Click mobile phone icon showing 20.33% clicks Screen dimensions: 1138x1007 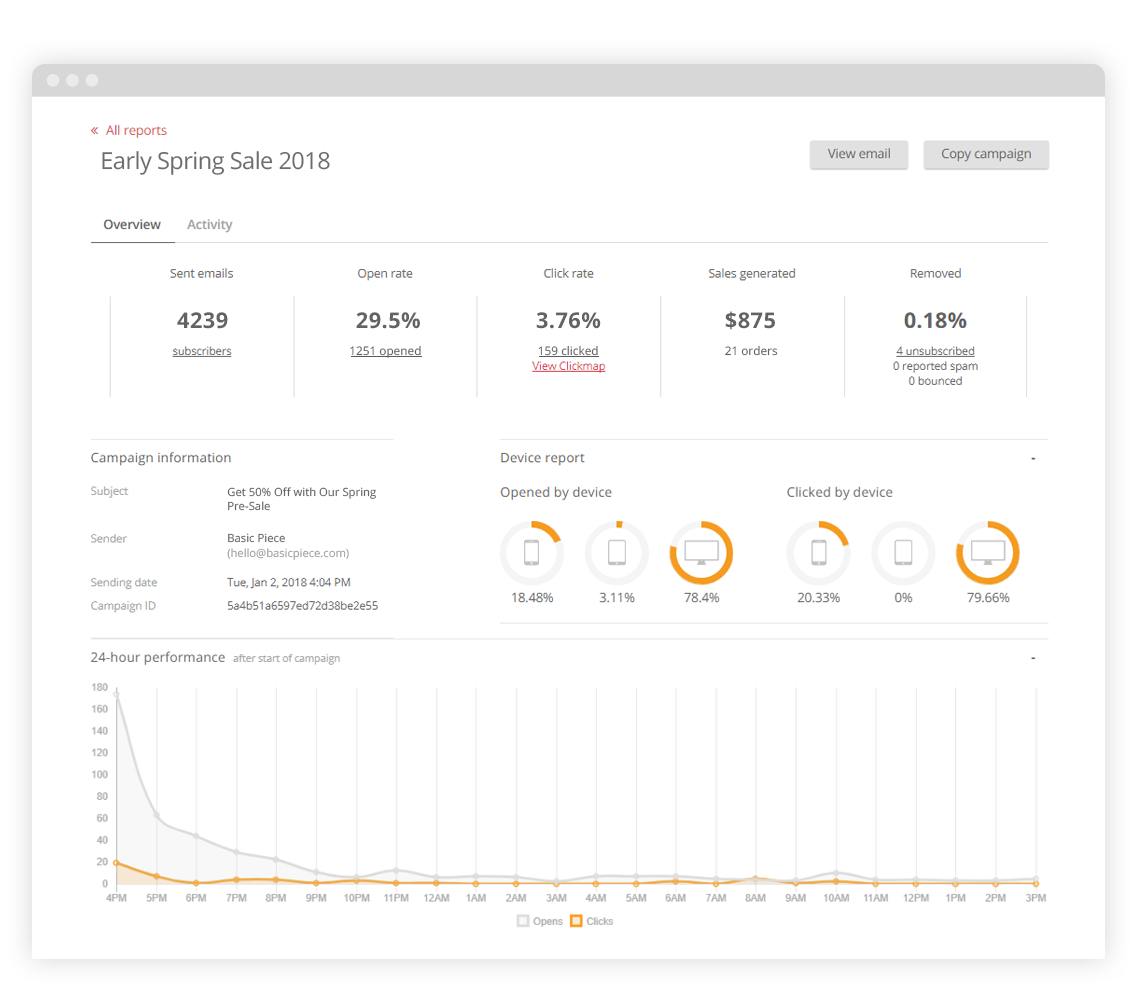point(819,553)
